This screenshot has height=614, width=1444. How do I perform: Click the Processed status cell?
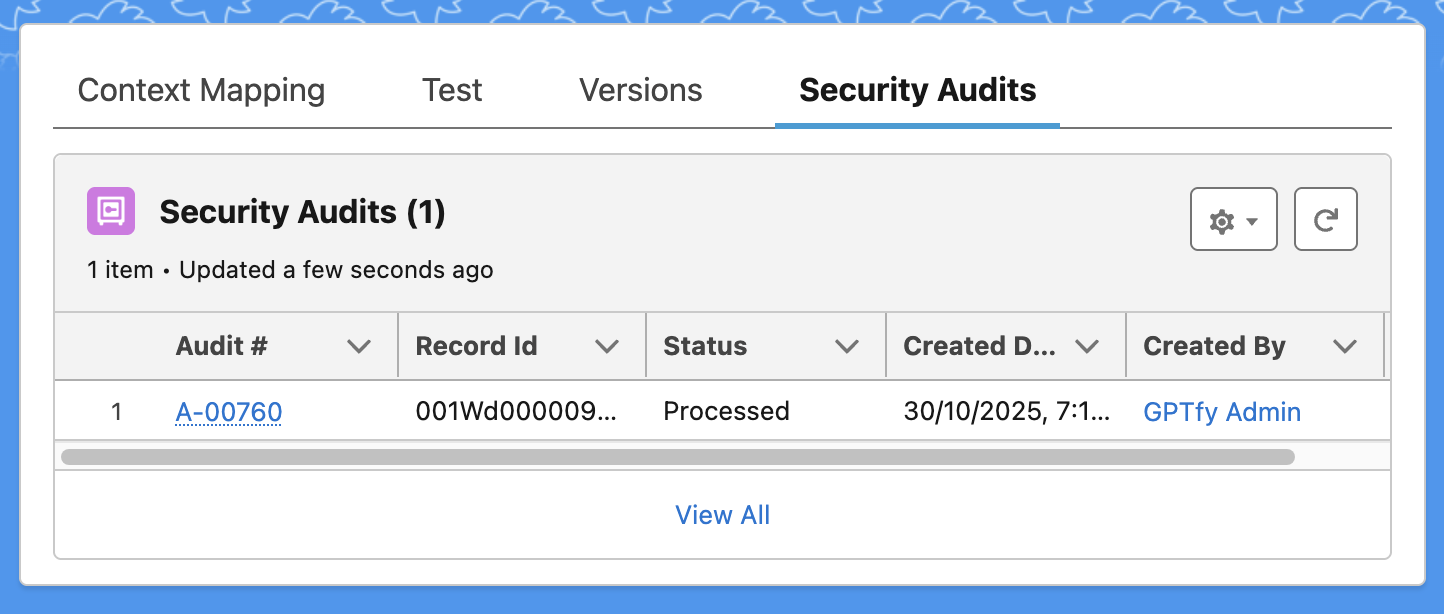(x=726, y=412)
